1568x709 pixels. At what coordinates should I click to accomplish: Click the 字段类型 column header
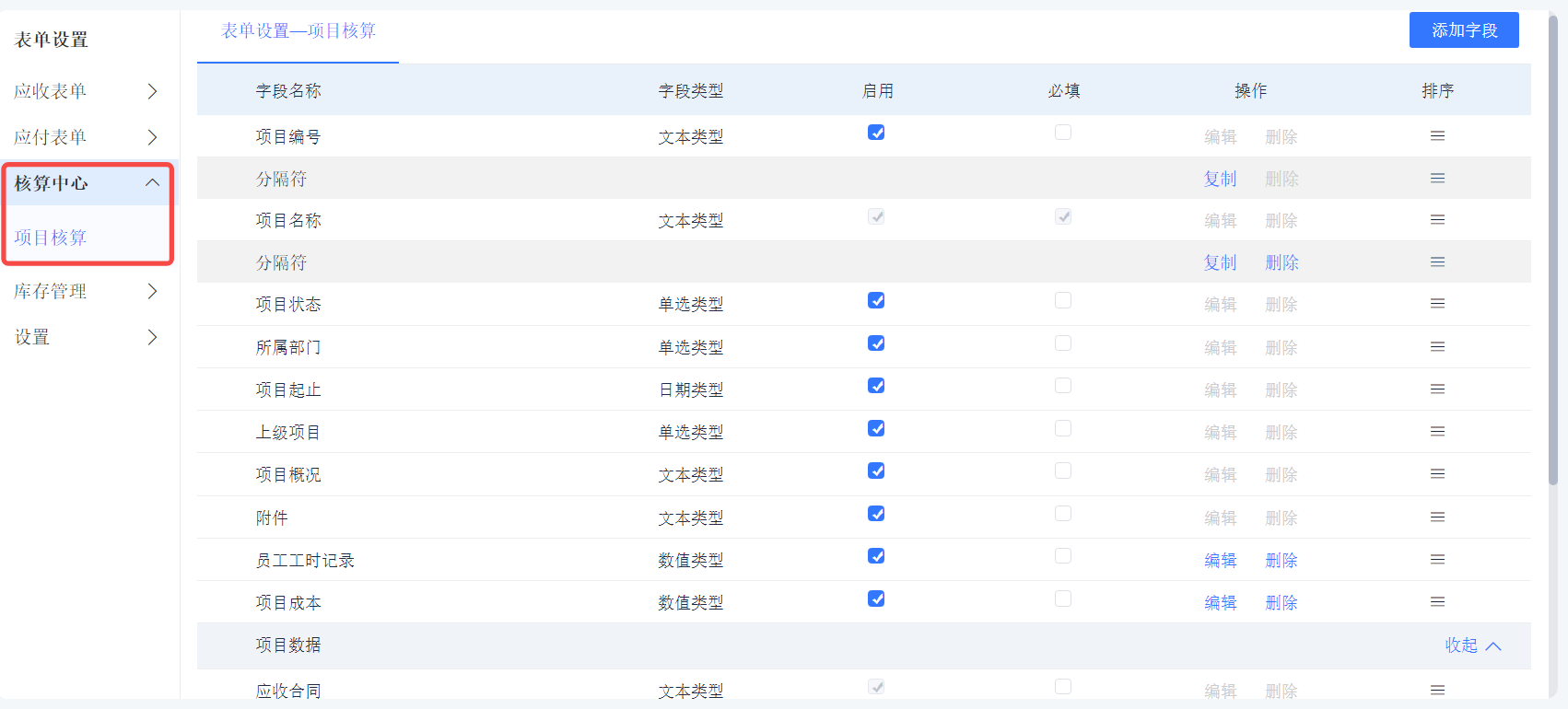point(691,91)
